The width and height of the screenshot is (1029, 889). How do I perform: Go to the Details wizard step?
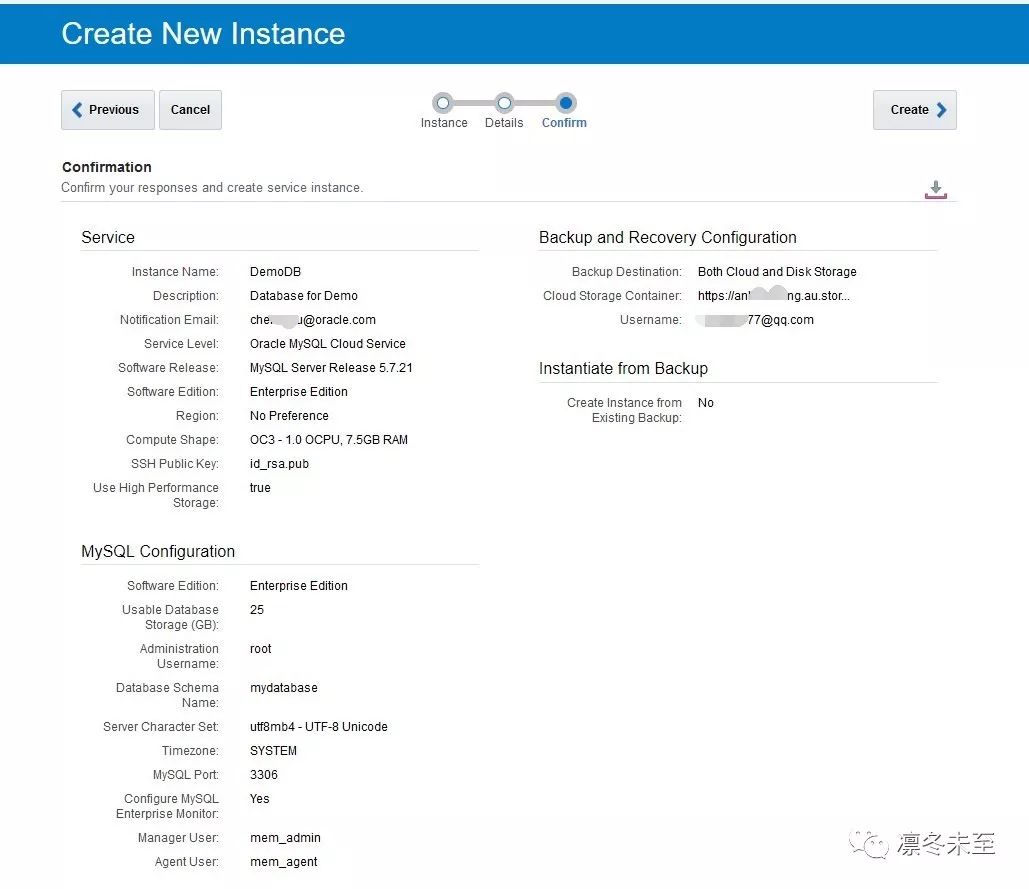[x=504, y=111]
